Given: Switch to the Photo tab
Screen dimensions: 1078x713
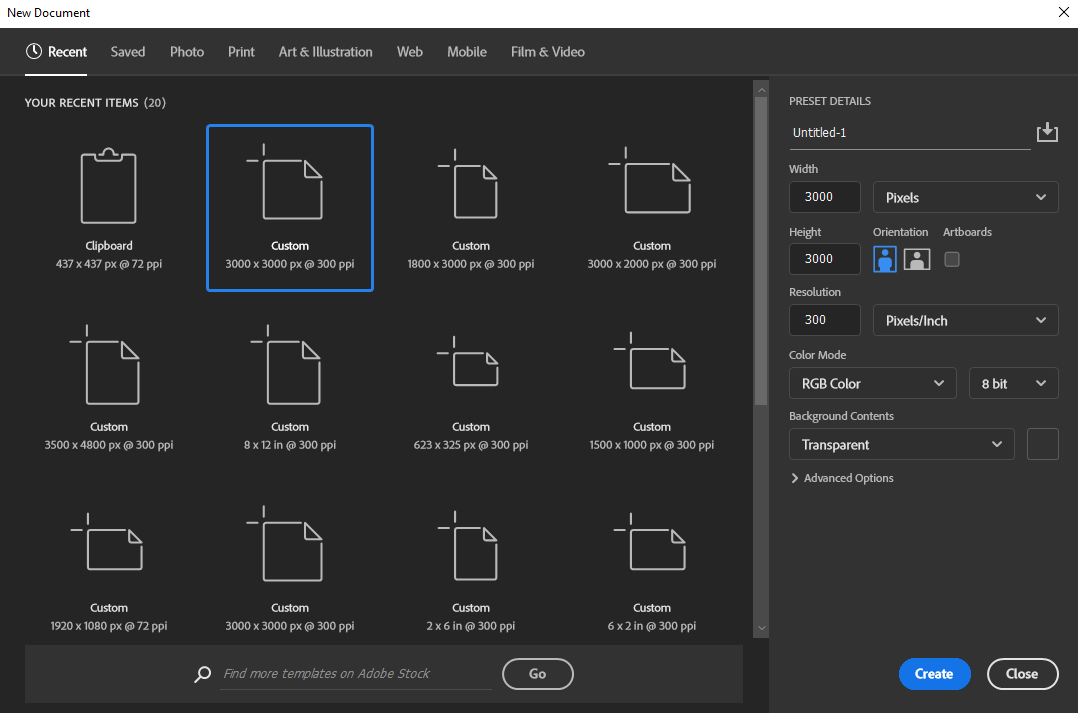Looking at the screenshot, I should pyautogui.click(x=186, y=51).
